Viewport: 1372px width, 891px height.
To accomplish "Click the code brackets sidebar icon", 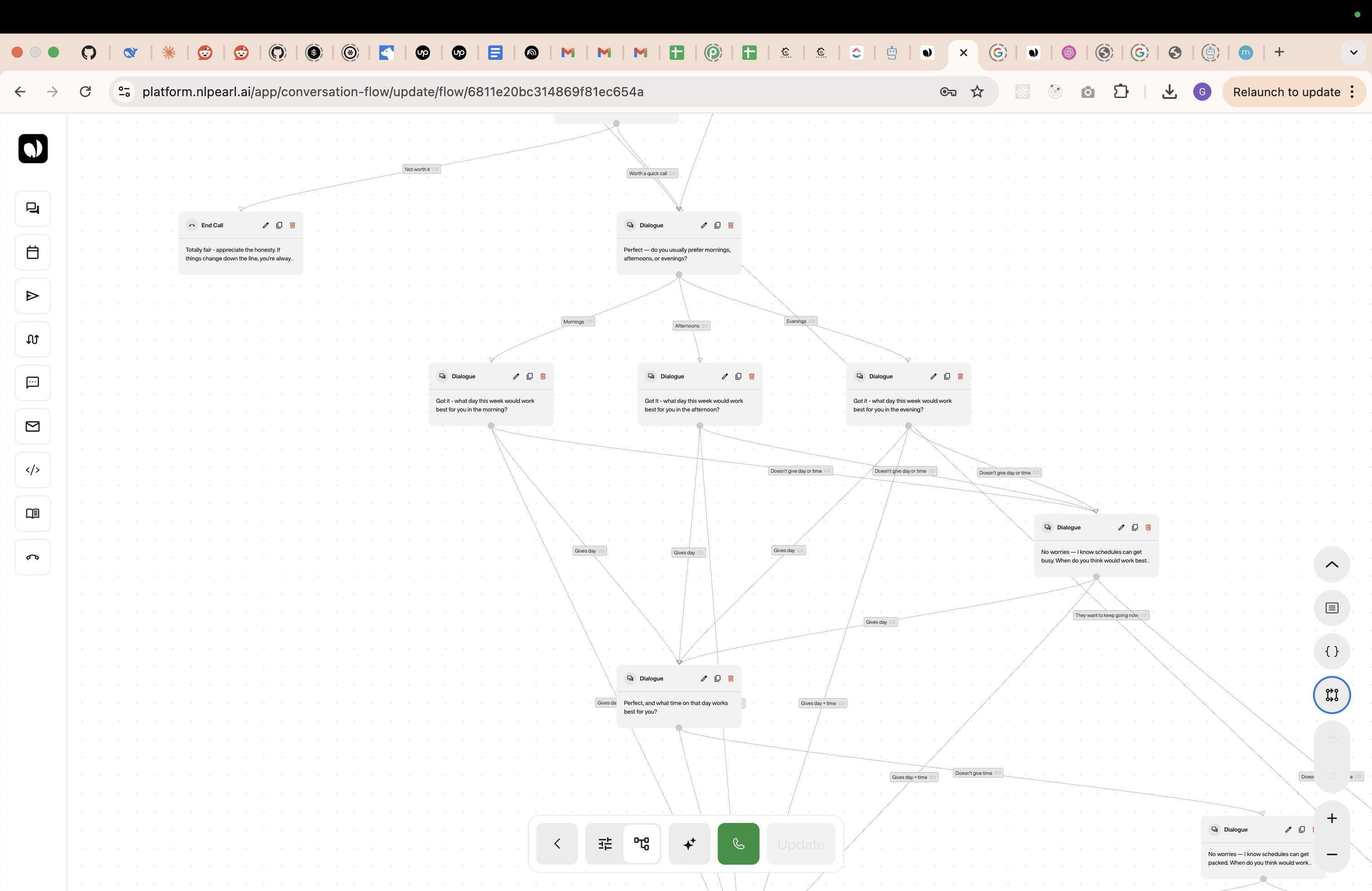I will click(x=32, y=470).
